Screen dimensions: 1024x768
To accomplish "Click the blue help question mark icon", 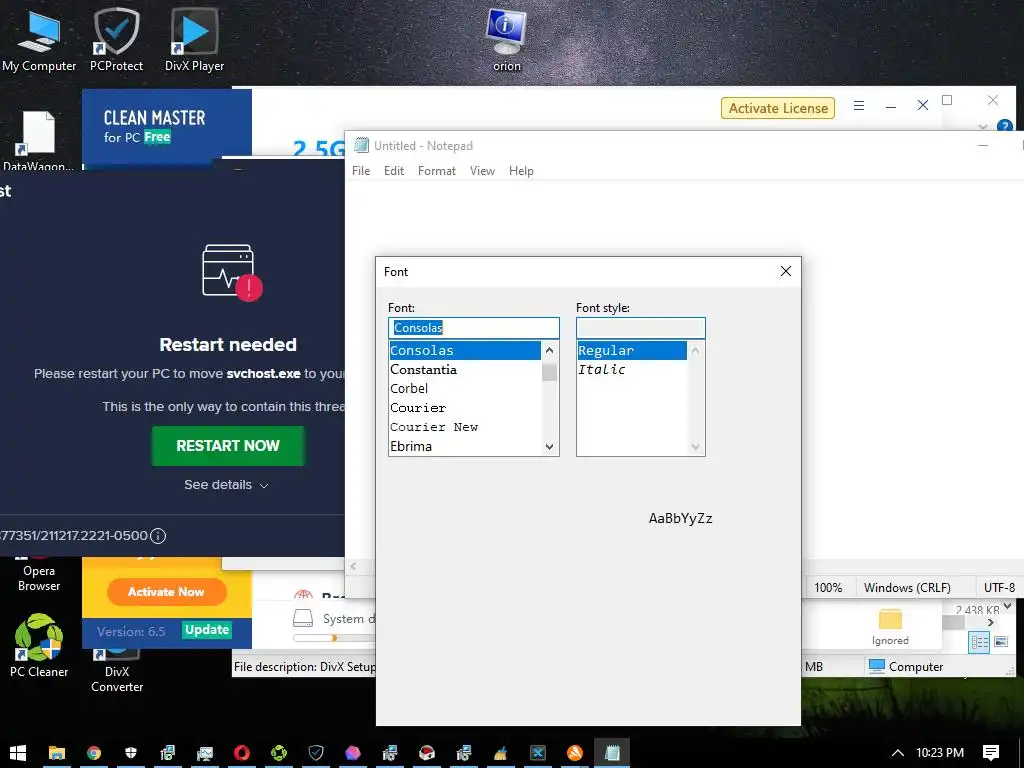I will click(1005, 125).
